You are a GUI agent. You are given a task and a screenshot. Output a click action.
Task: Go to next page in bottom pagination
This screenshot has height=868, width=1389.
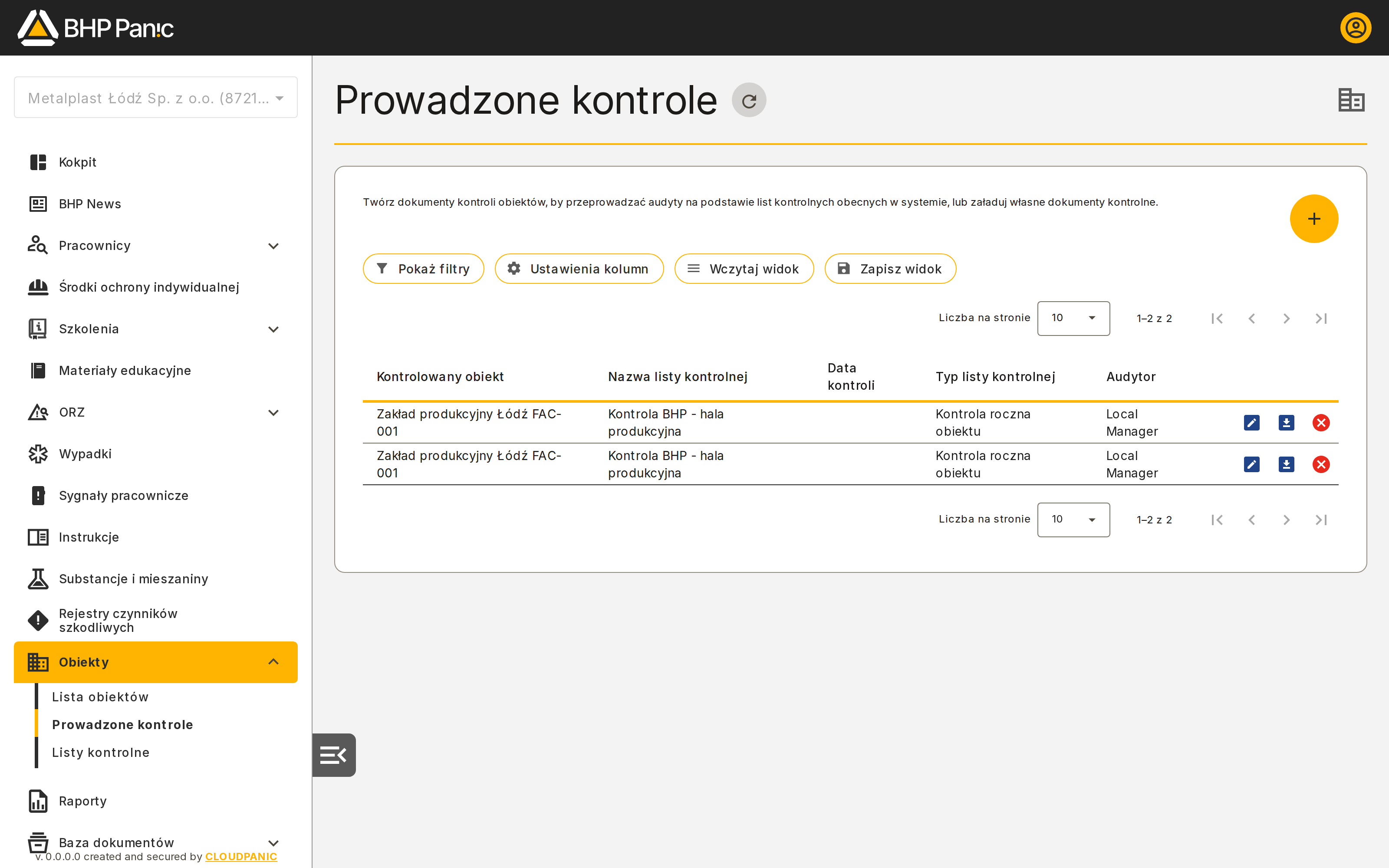[x=1286, y=519]
